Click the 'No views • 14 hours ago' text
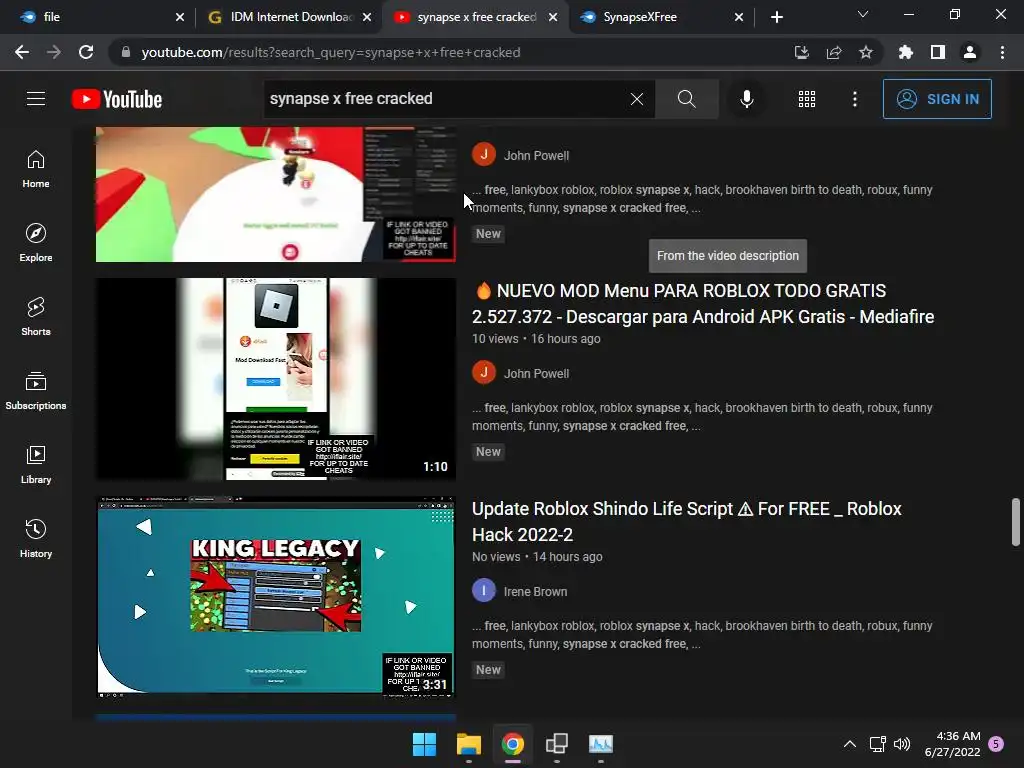 (537, 557)
